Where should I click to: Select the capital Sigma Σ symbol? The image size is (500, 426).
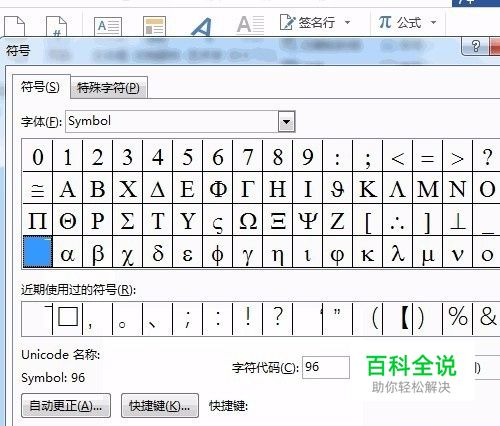(127, 221)
